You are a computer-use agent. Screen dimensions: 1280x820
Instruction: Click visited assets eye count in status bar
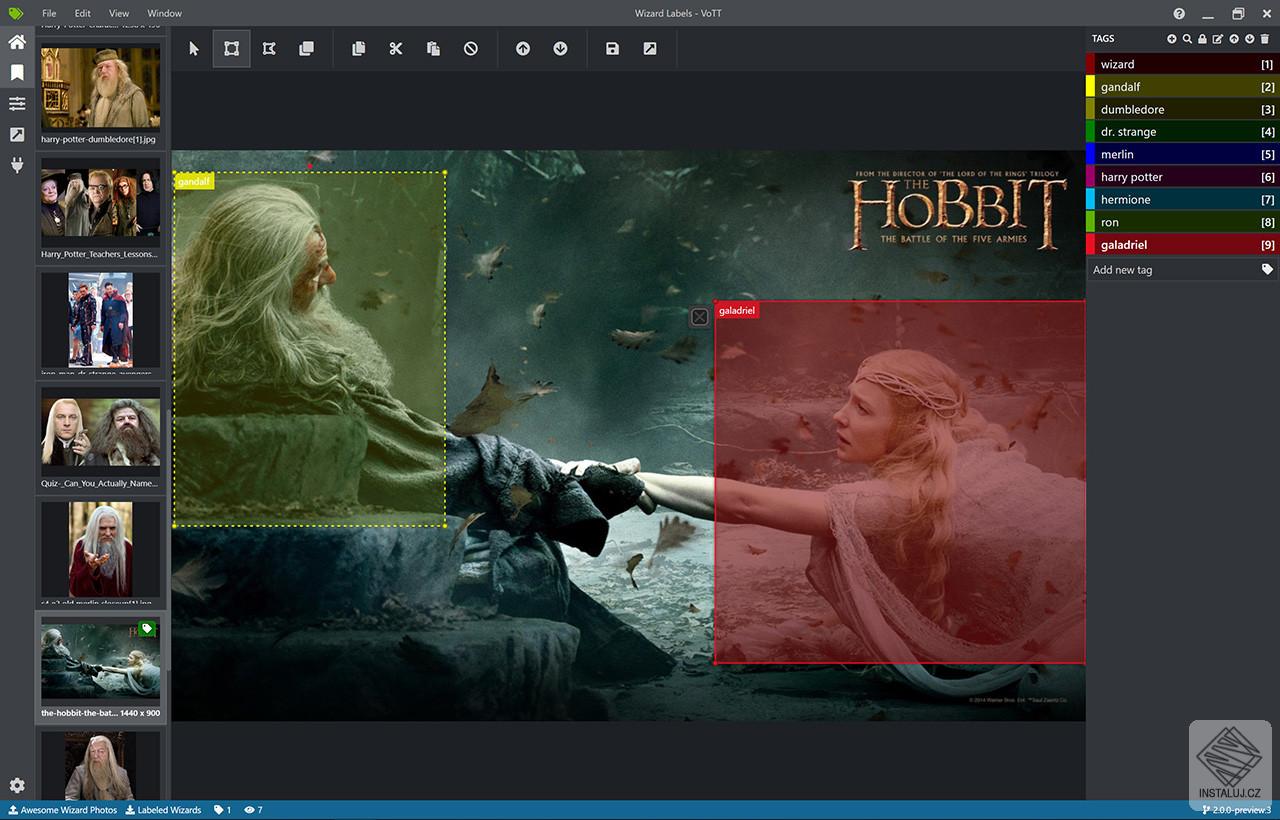click(x=253, y=810)
